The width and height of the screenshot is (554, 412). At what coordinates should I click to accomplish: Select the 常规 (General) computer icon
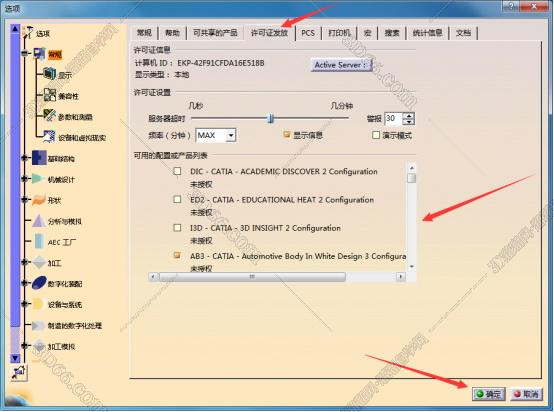[39, 54]
